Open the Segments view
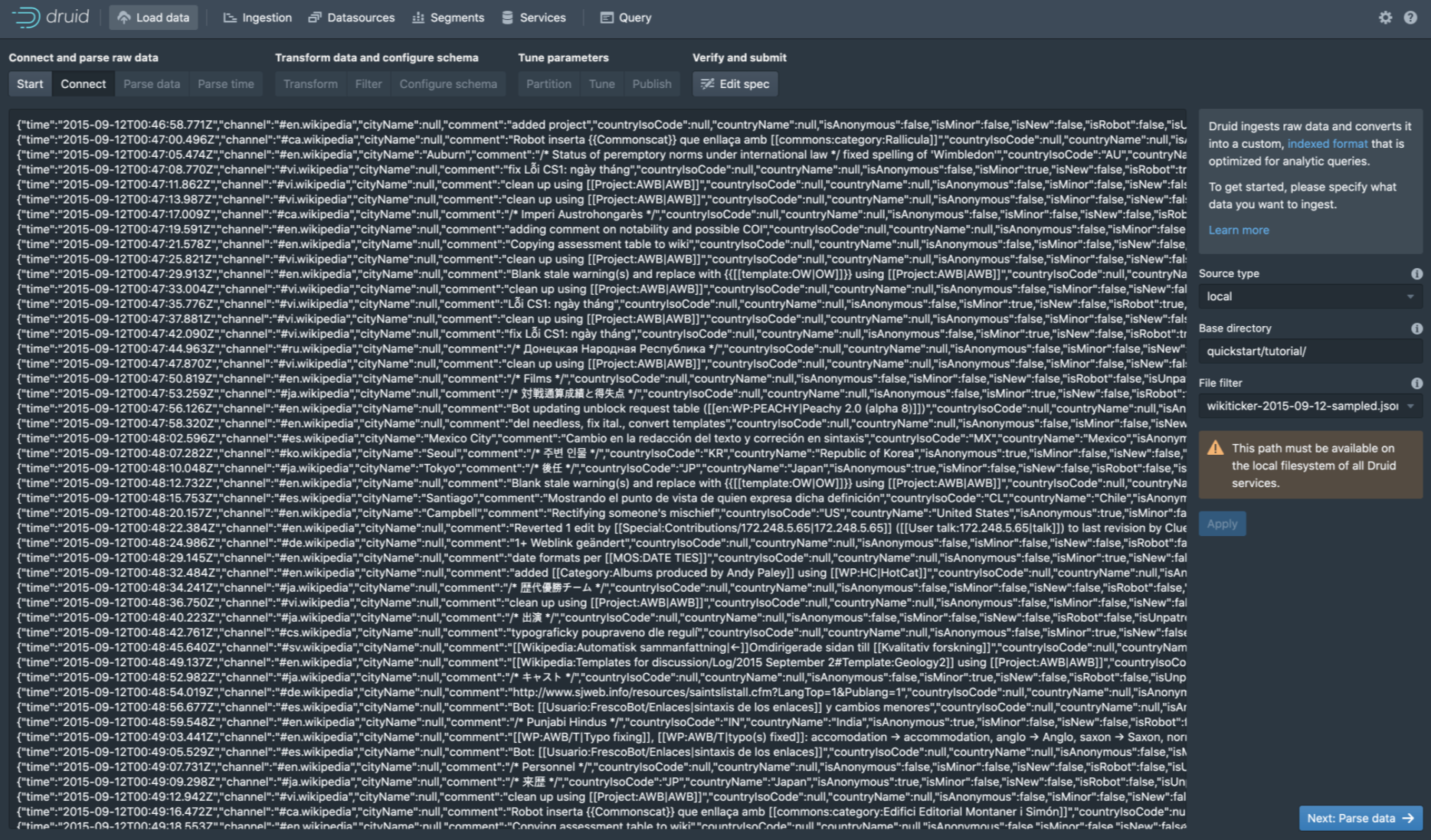Image resolution: width=1431 pixels, height=840 pixels. tap(448, 18)
